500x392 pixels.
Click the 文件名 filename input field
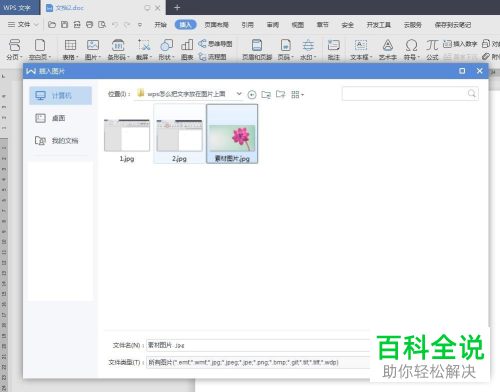pyautogui.click(x=258, y=345)
